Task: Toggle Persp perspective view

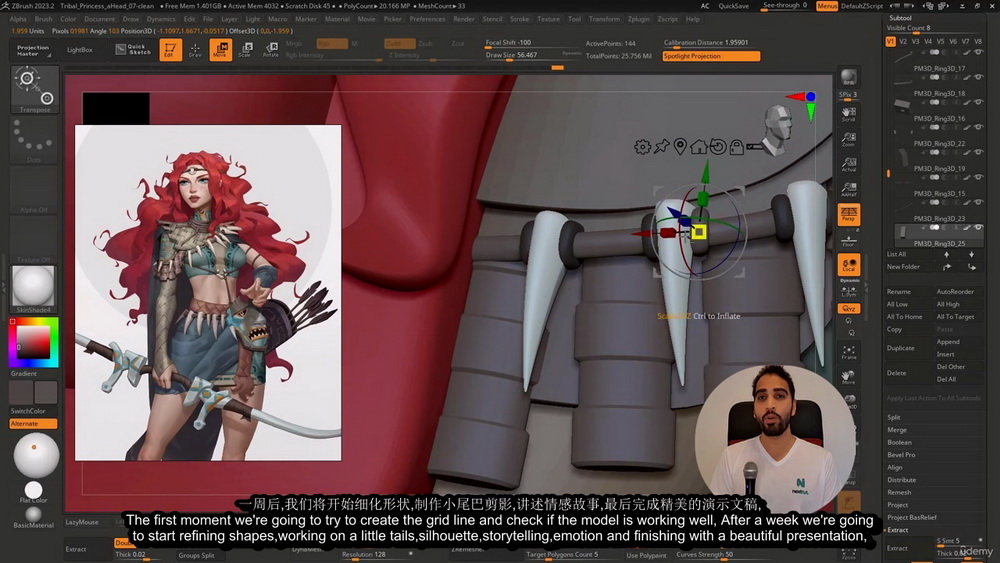Action: (849, 214)
